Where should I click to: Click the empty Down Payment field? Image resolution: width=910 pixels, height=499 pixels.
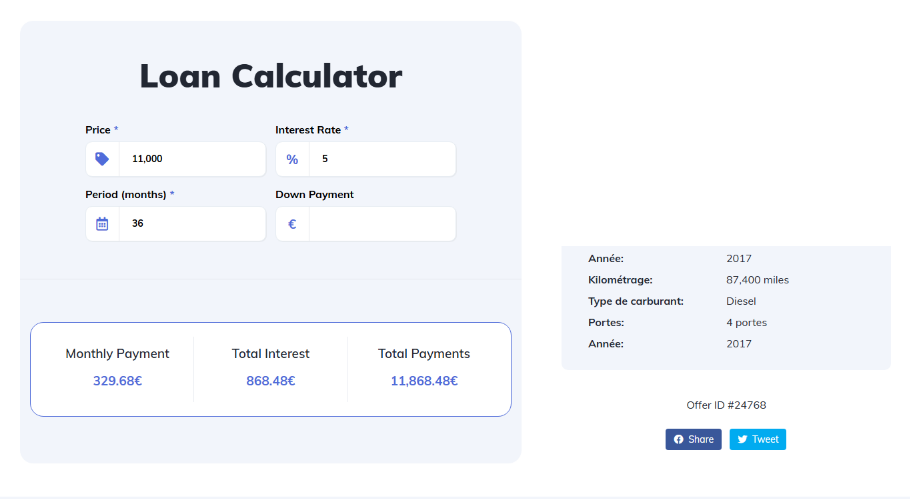click(382, 224)
